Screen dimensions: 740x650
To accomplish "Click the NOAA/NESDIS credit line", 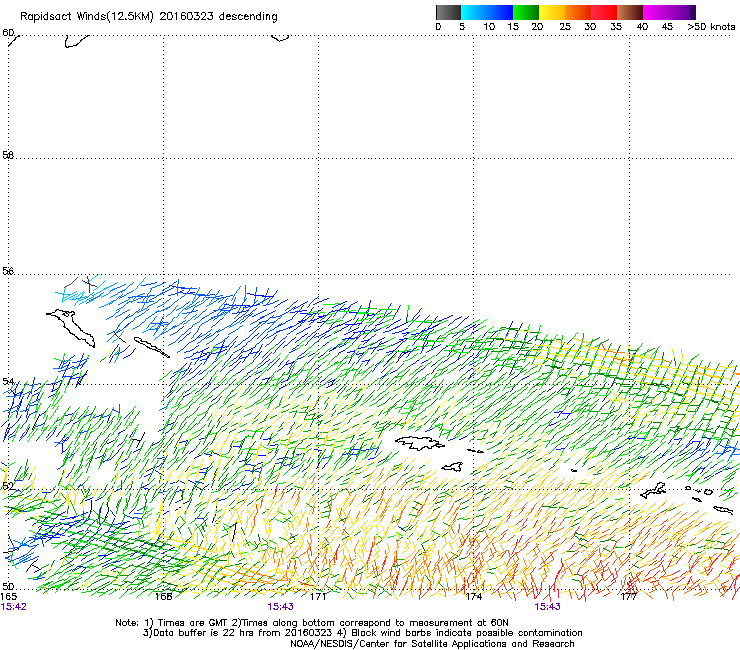I will pos(432,644).
